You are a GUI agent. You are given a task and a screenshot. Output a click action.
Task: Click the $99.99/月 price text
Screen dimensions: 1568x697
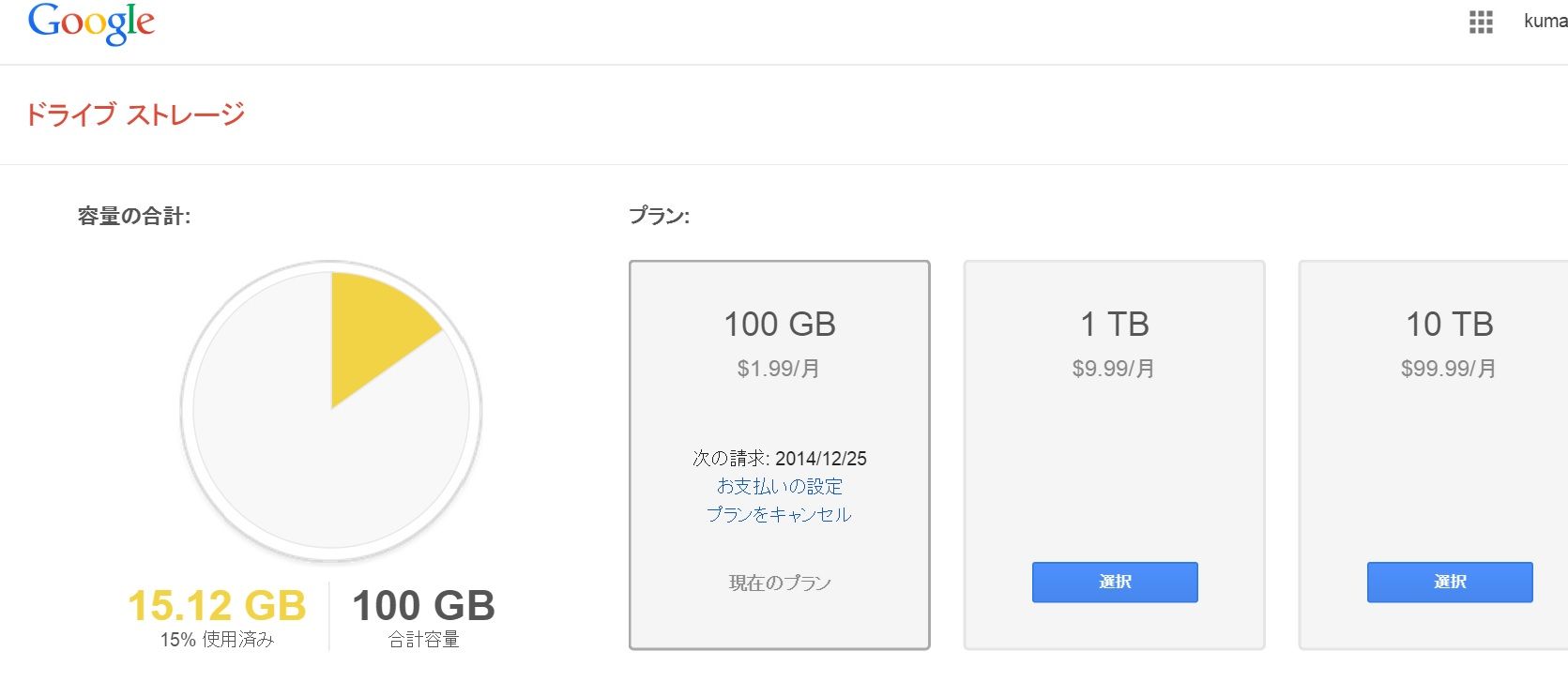pyautogui.click(x=1449, y=369)
